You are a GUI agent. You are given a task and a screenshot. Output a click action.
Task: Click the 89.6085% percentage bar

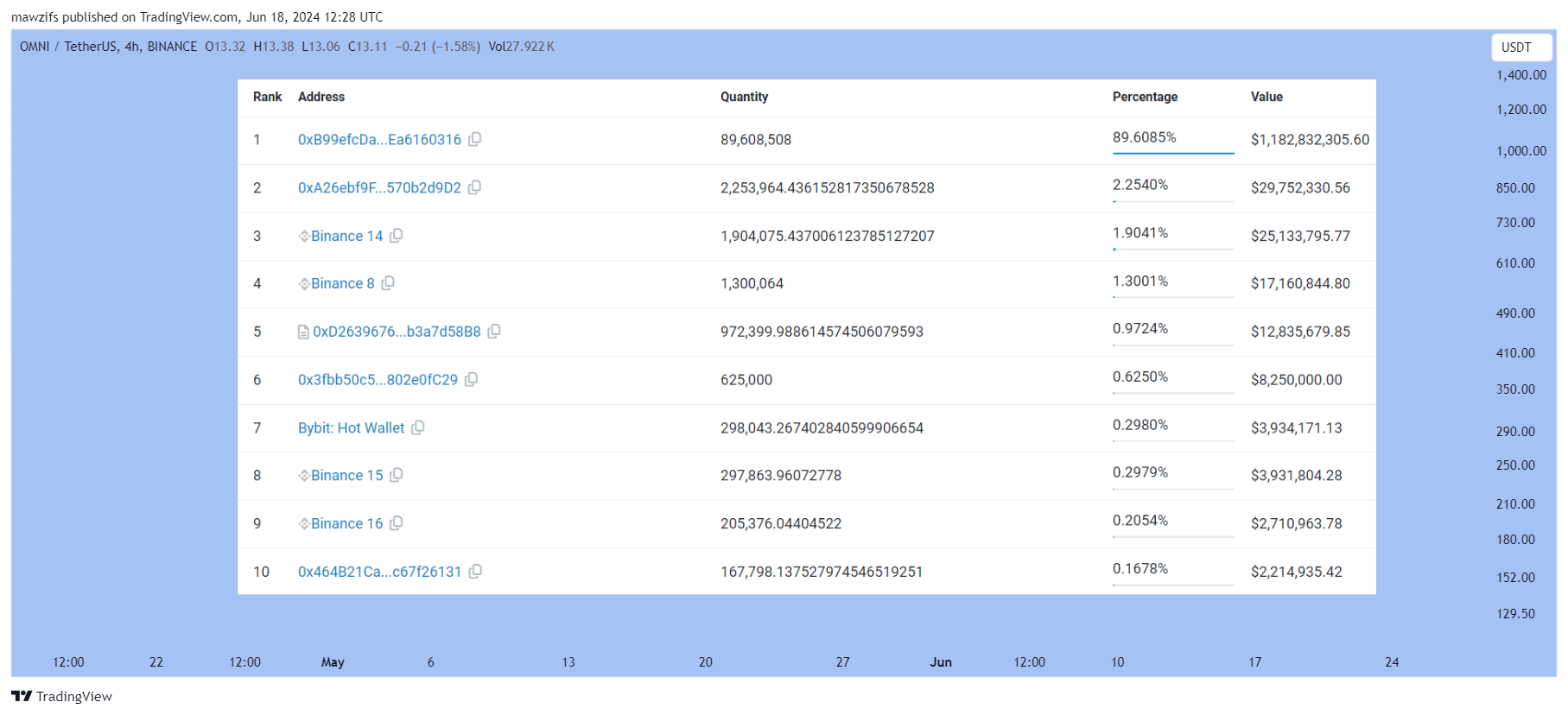point(1173,153)
